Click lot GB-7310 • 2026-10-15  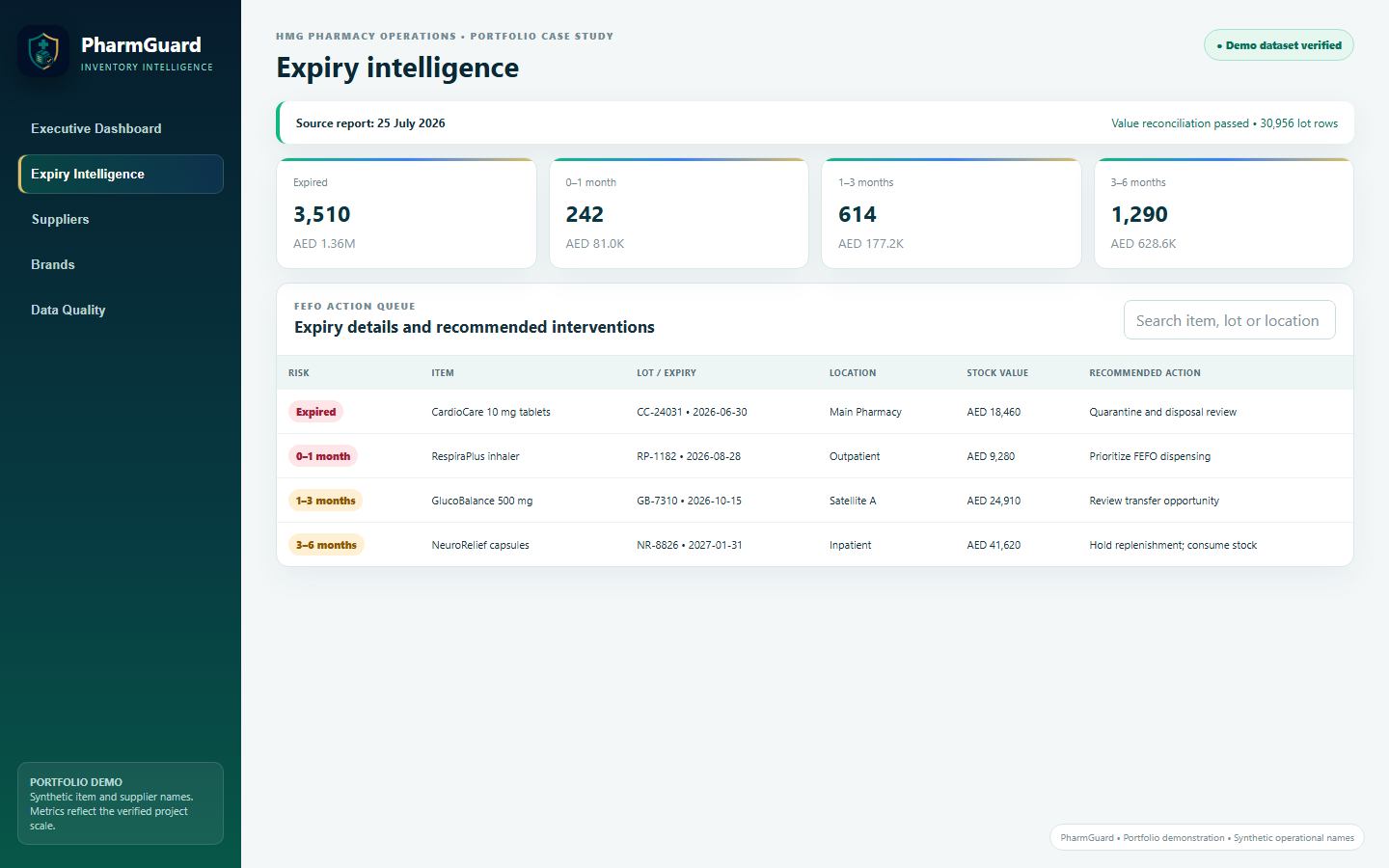(689, 501)
